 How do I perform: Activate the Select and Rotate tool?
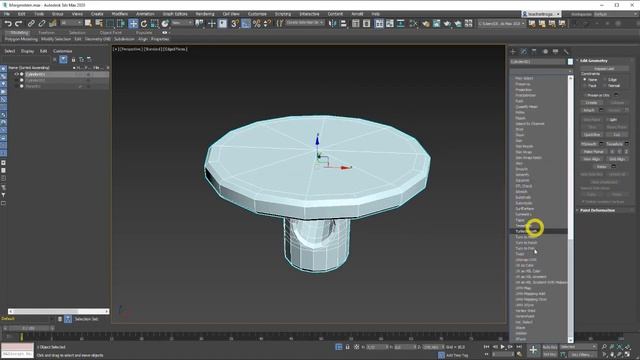(x=144, y=24)
